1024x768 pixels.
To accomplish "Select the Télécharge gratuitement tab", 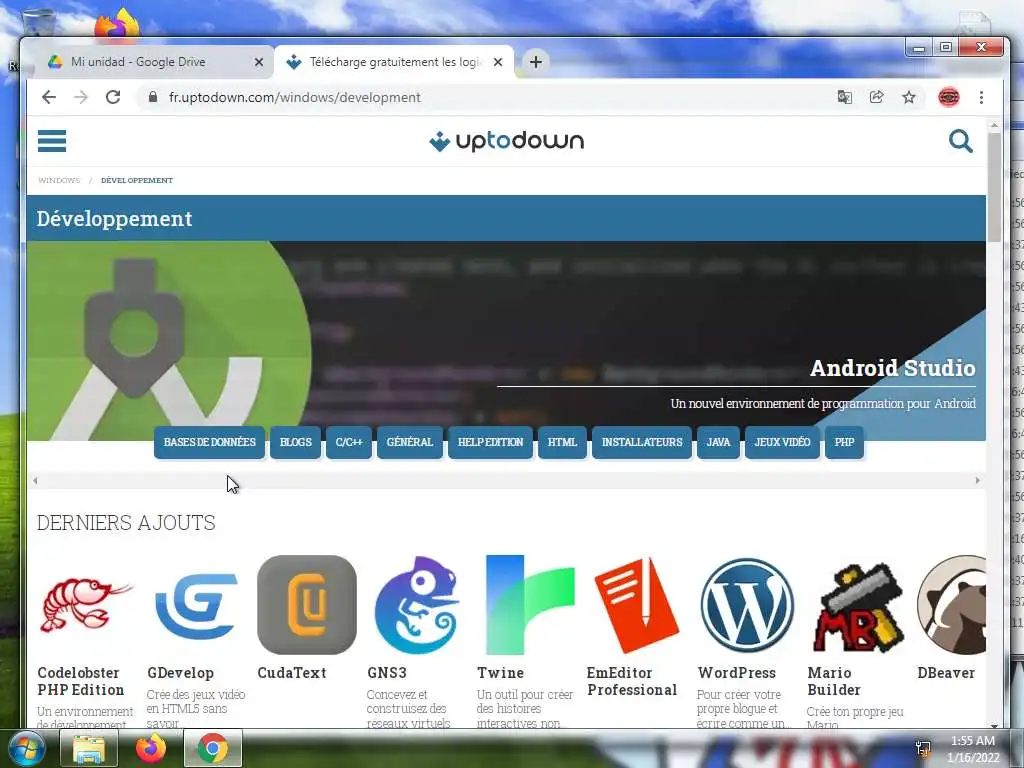I will pos(394,62).
